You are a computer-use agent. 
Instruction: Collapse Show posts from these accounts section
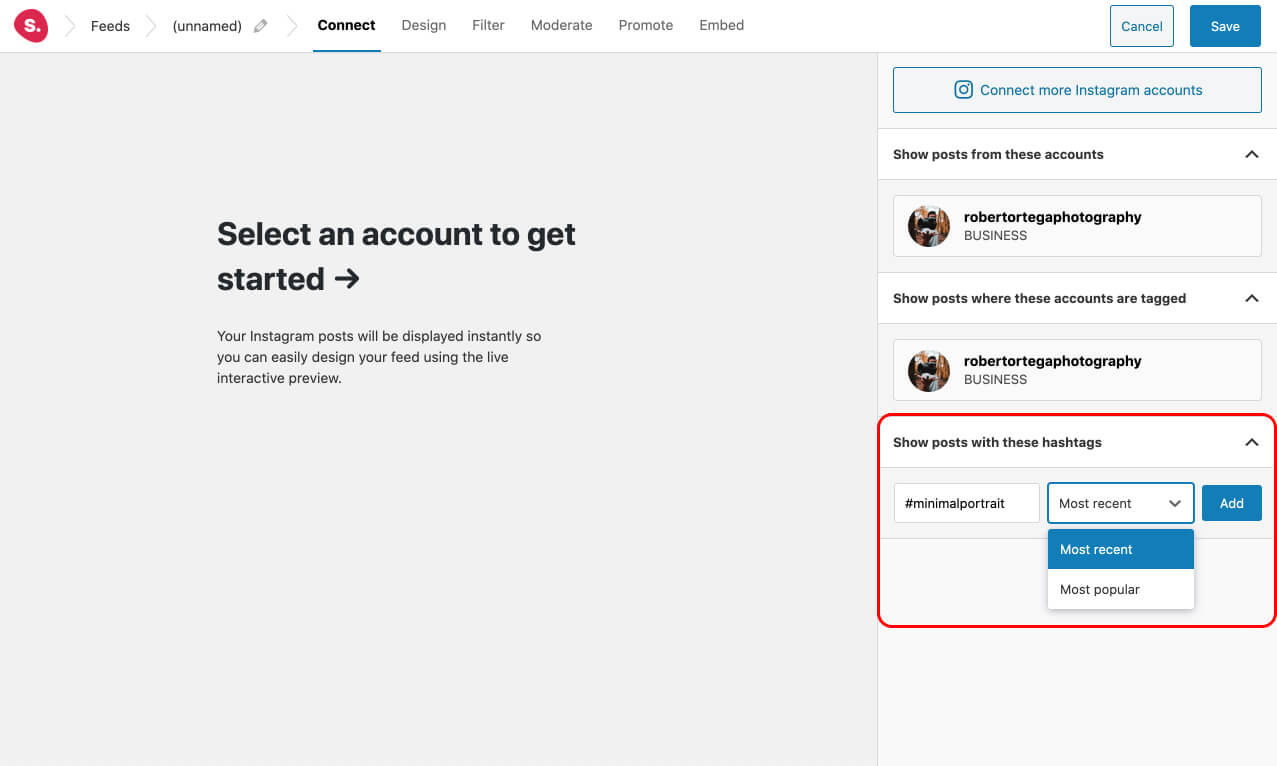(1251, 154)
